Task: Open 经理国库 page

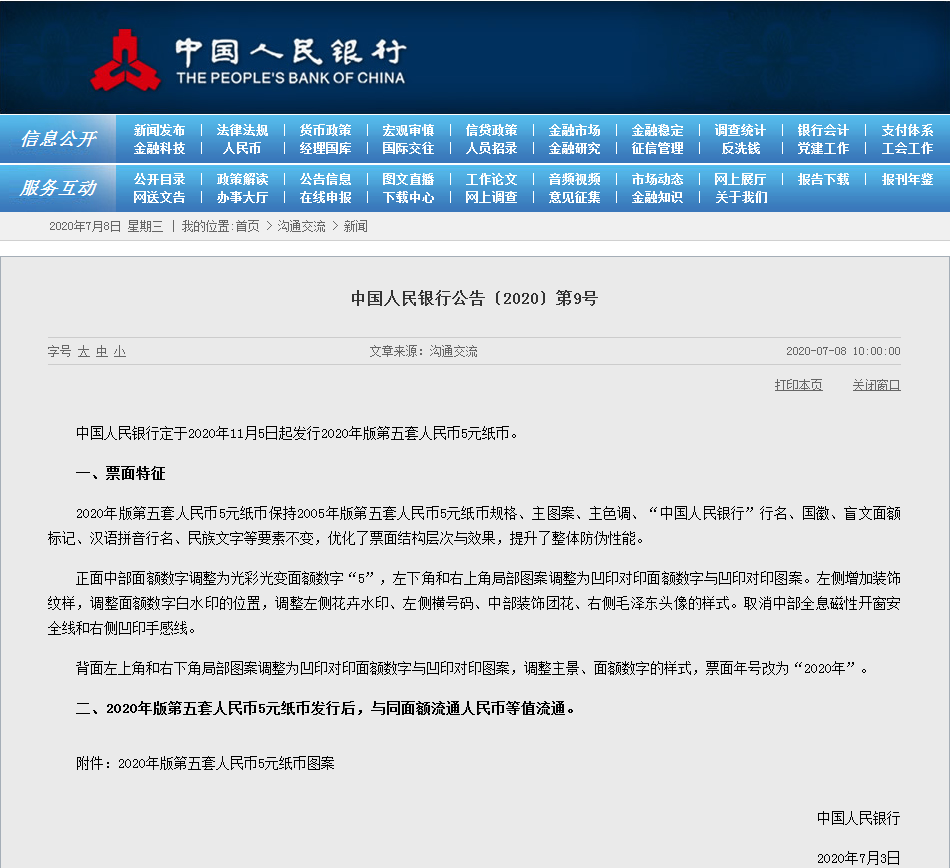Action: (x=325, y=149)
